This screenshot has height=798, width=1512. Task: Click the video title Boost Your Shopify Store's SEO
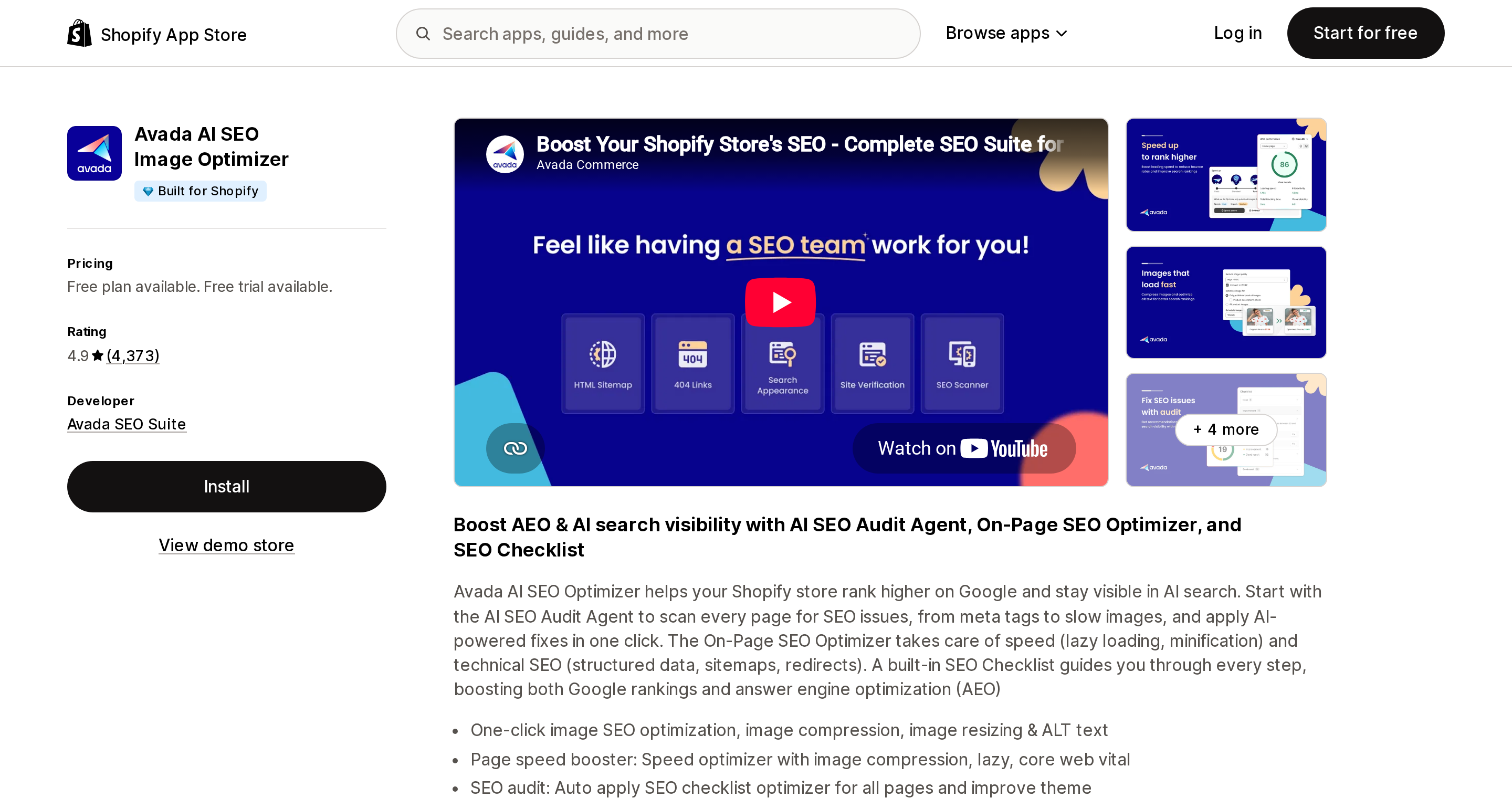(x=800, y=144)
